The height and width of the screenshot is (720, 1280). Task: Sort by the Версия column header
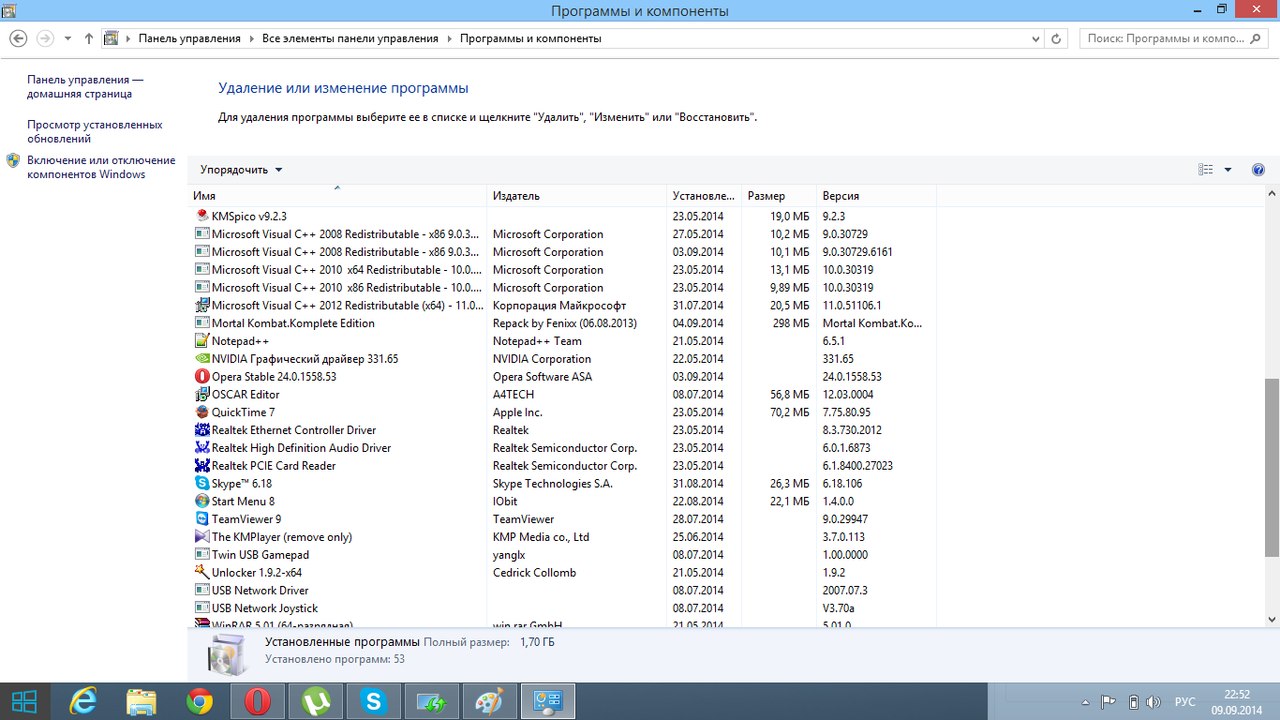(x=876, y=196)
